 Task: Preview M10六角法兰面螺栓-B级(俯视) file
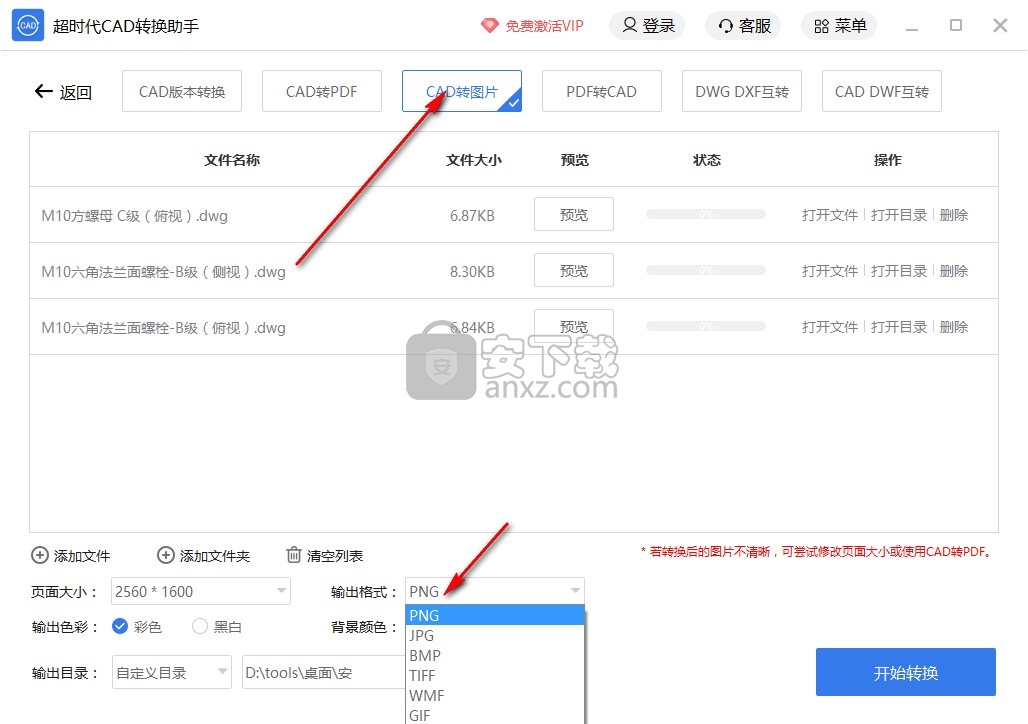[574, 326]
